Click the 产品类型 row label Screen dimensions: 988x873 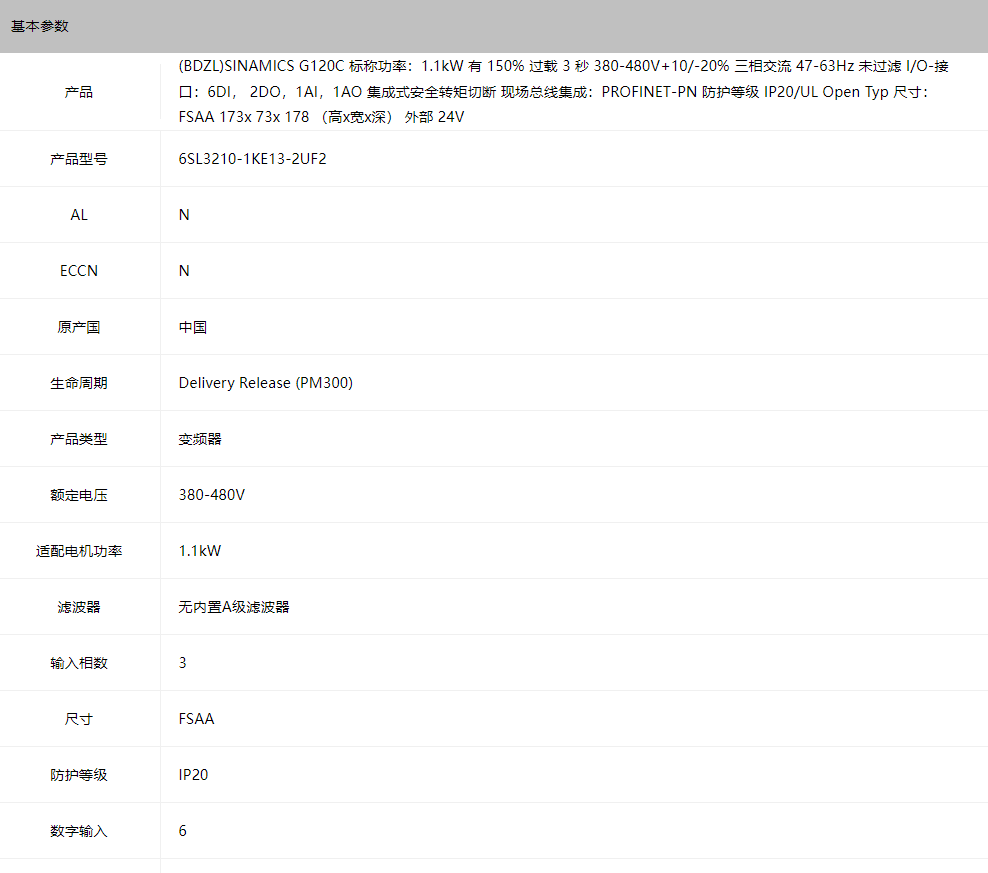79,439
